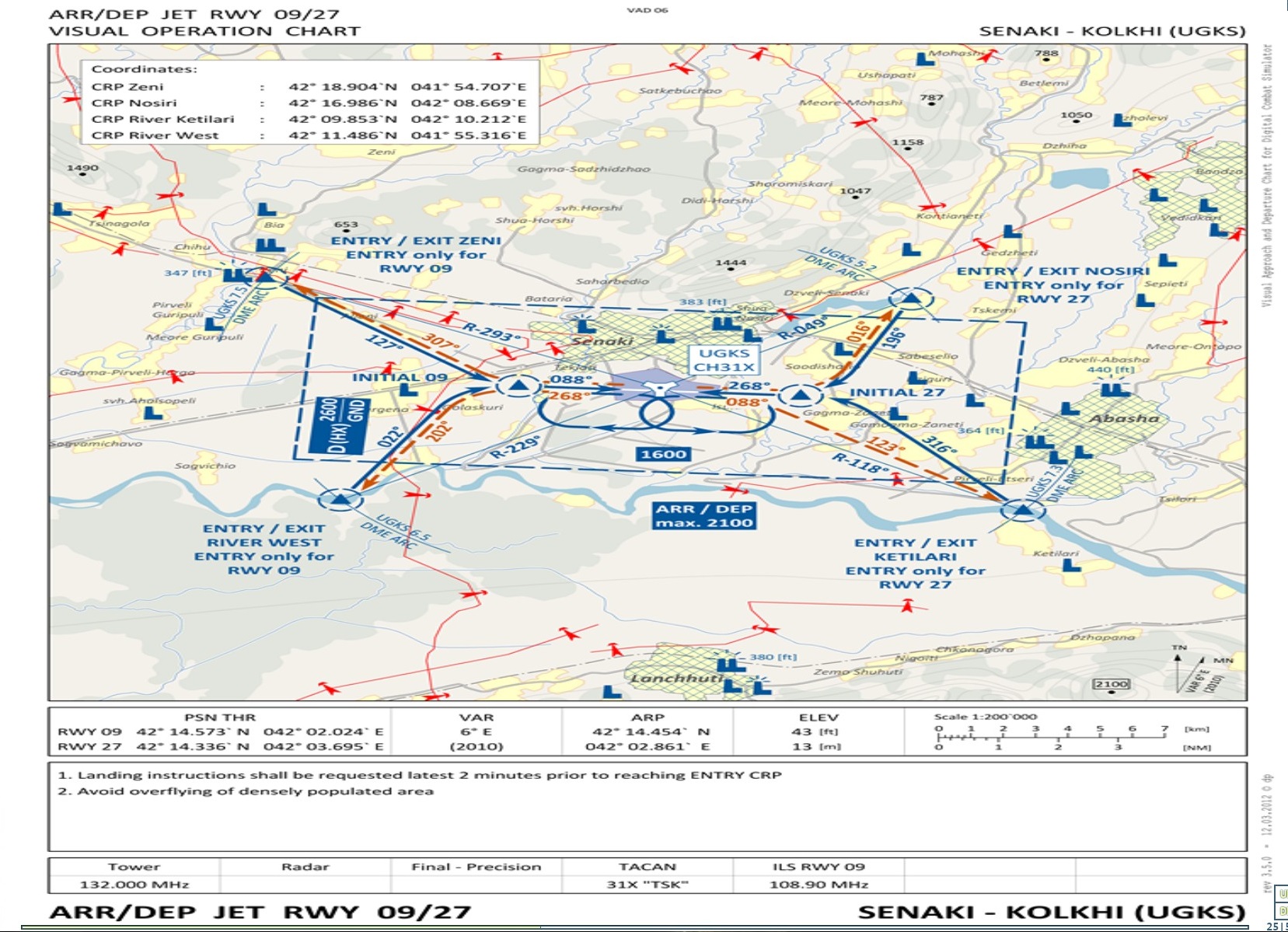Click the boxed 2100 elevation marker
1288x932 pixels.
(1111, 684)
